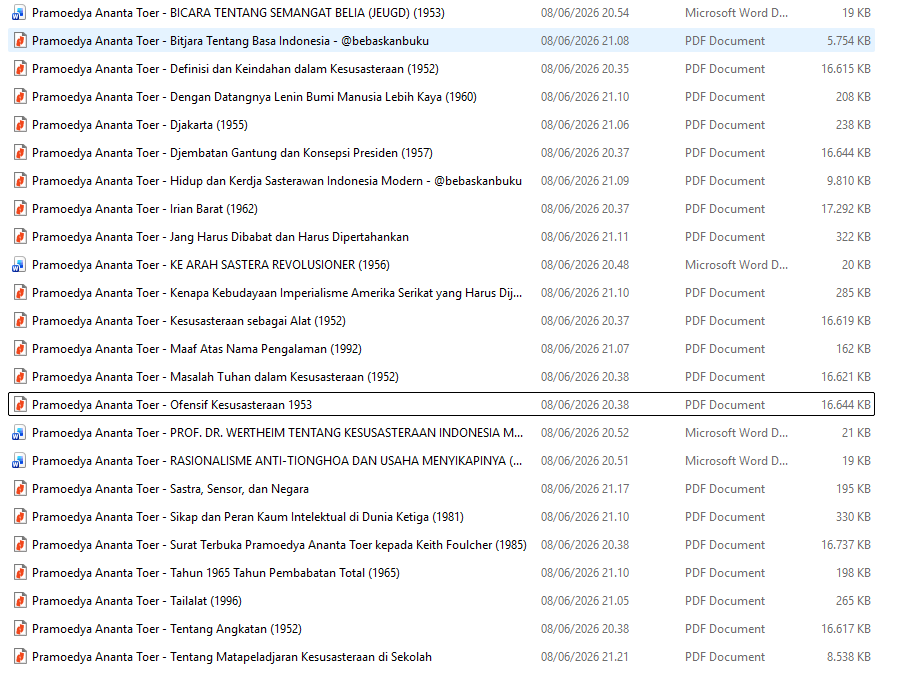
Task: Select file name Jang Harus Dibabat dan Harus Dipertahankan
Action: [220, 237]
